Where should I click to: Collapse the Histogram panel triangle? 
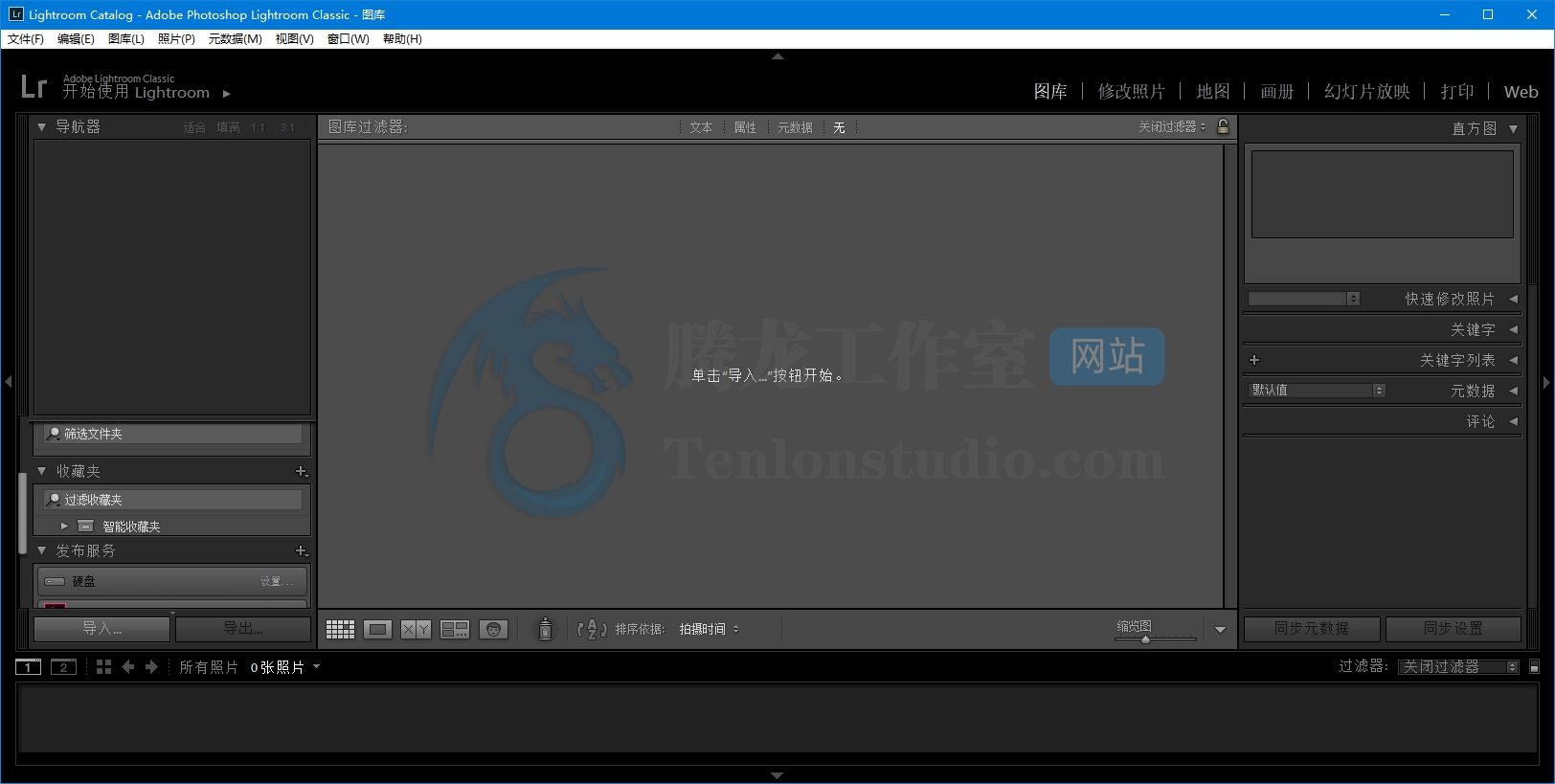pos(1513,128)
